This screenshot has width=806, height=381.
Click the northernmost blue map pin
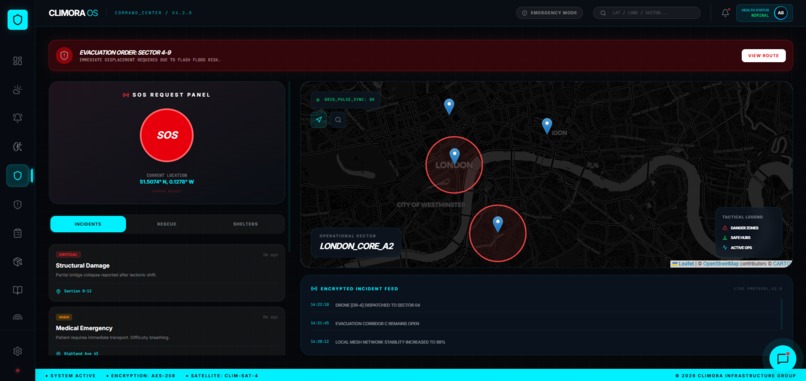(449, 106)
